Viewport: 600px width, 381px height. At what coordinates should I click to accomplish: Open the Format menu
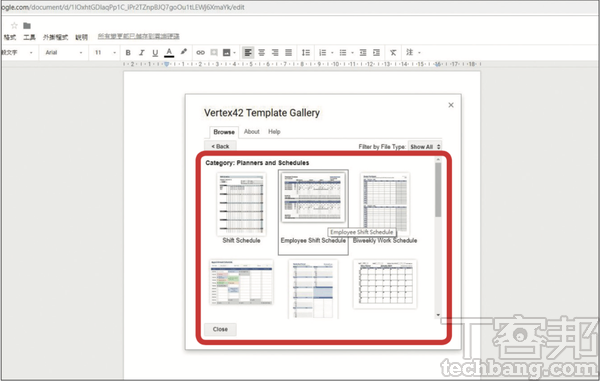point(10,37)
